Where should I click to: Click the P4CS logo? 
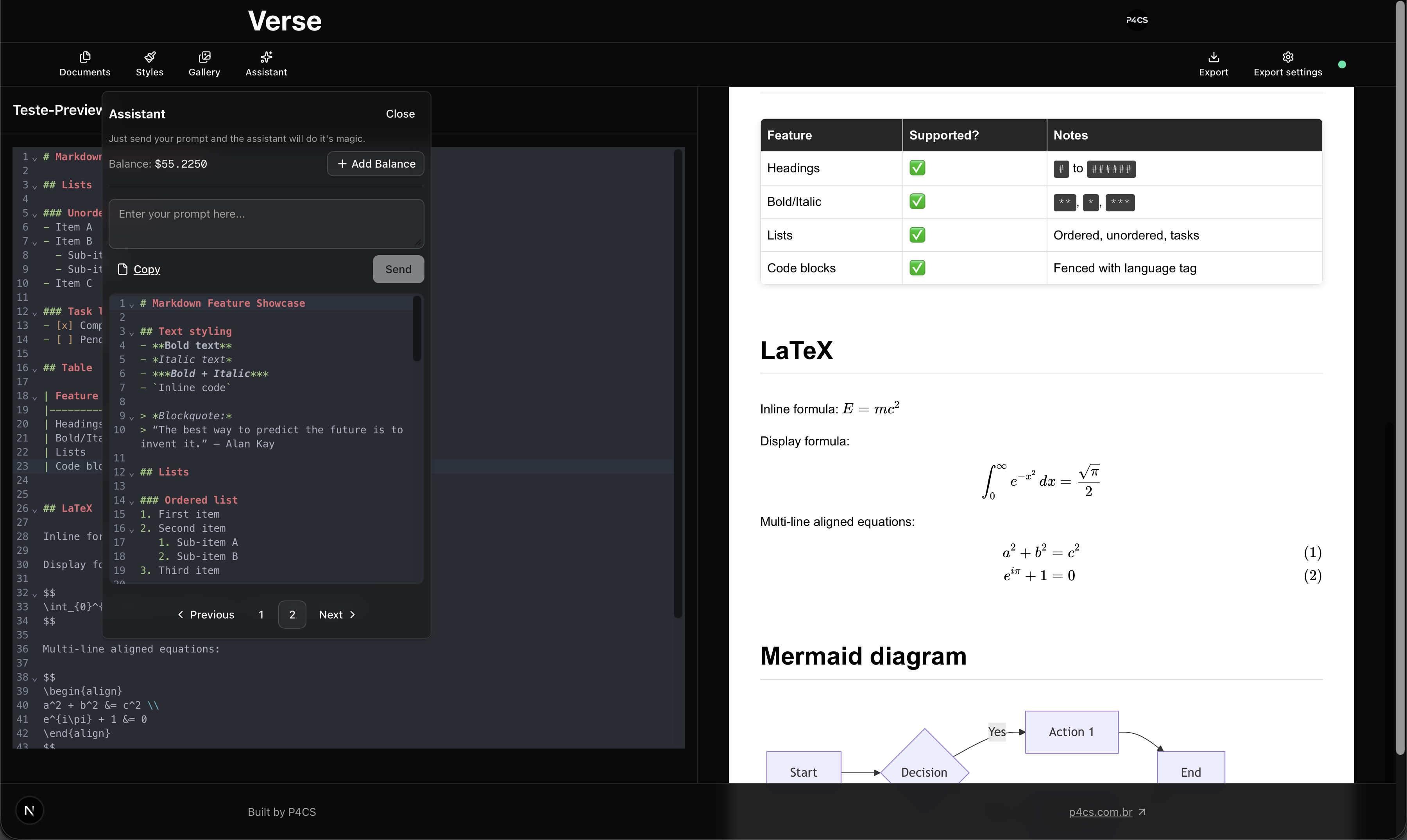point(1137,20)
